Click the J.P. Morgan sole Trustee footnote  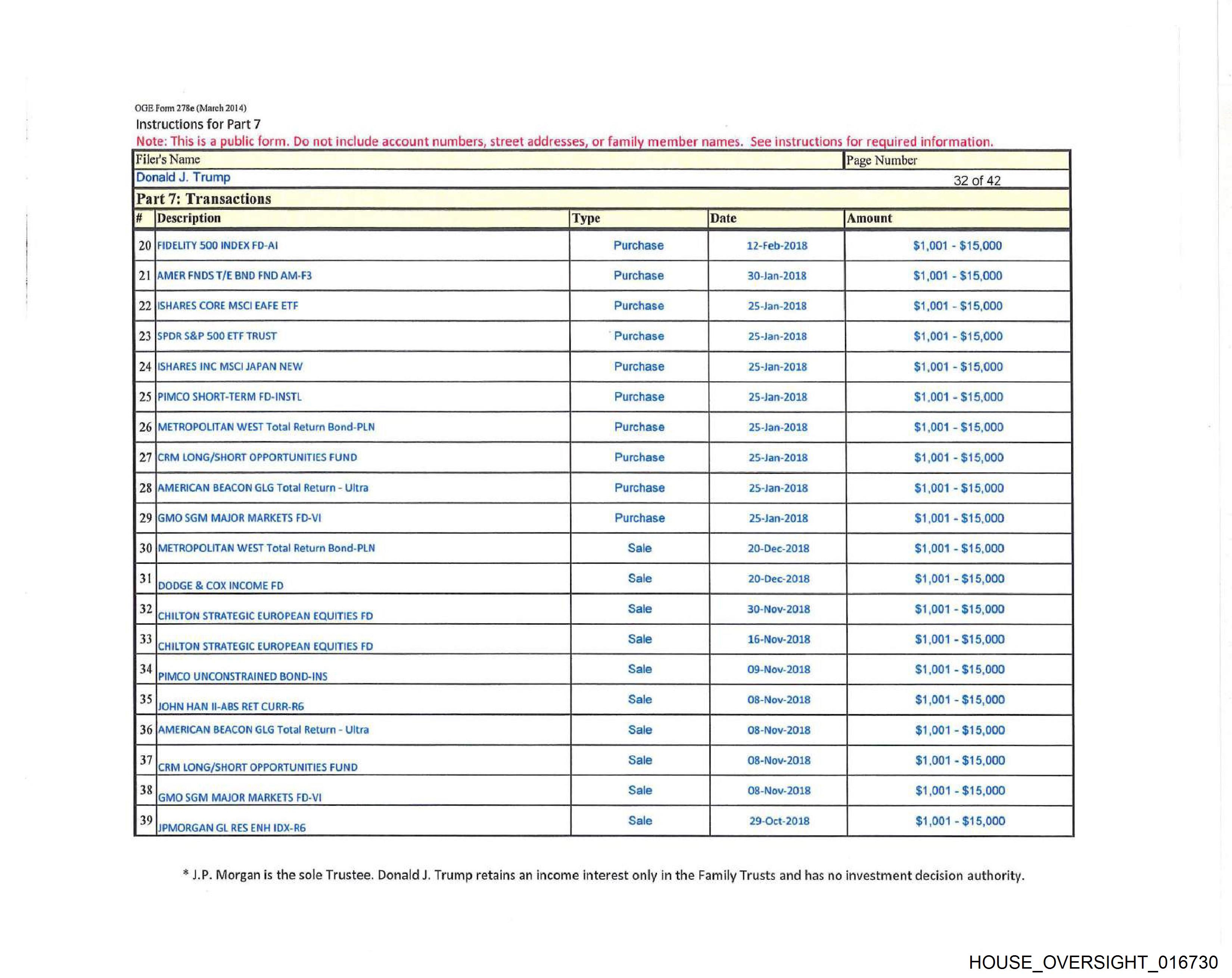pyautogui.click(x=603, y=875)
